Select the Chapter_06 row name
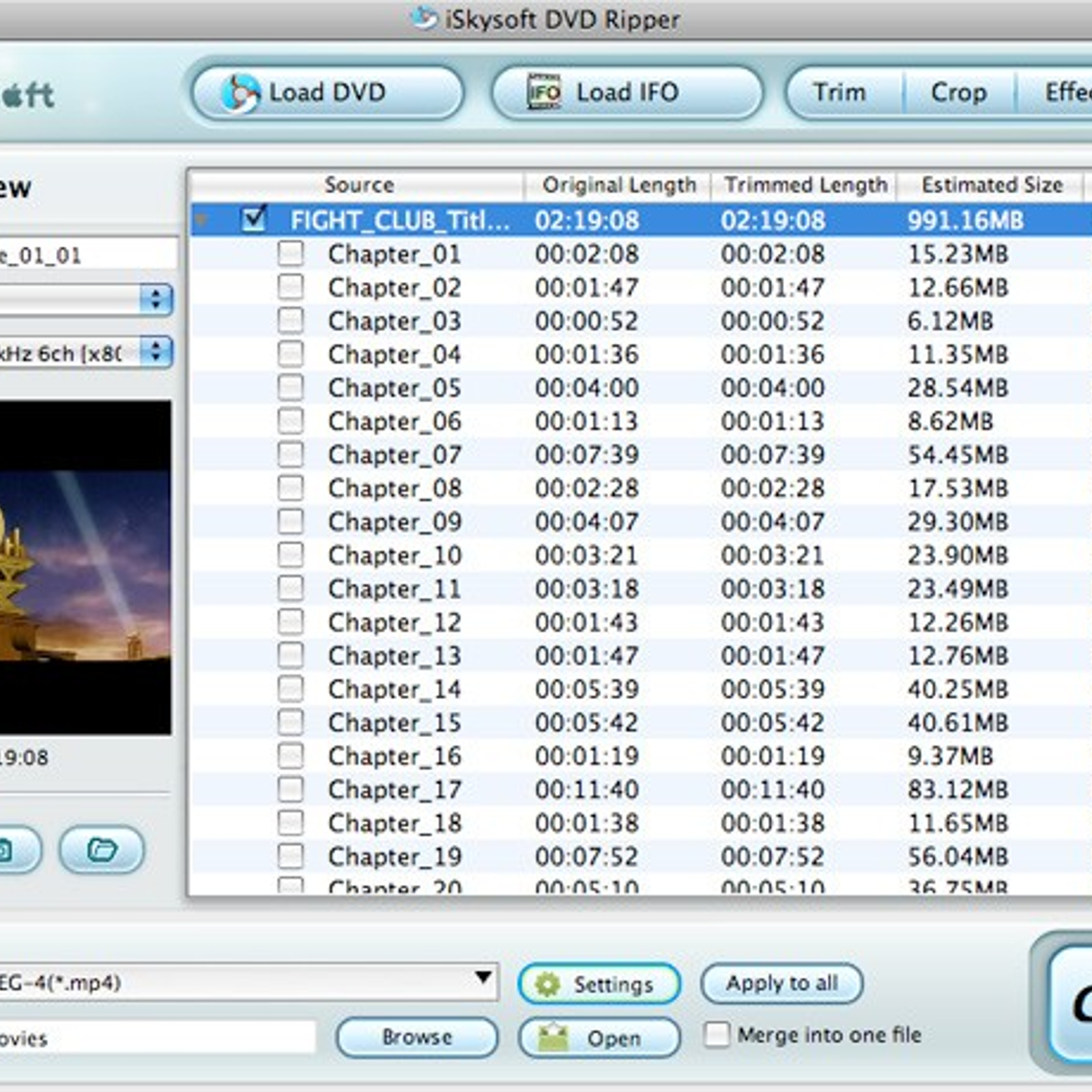Screen dimensions: 1092x1092 click(x=394, y=421)
